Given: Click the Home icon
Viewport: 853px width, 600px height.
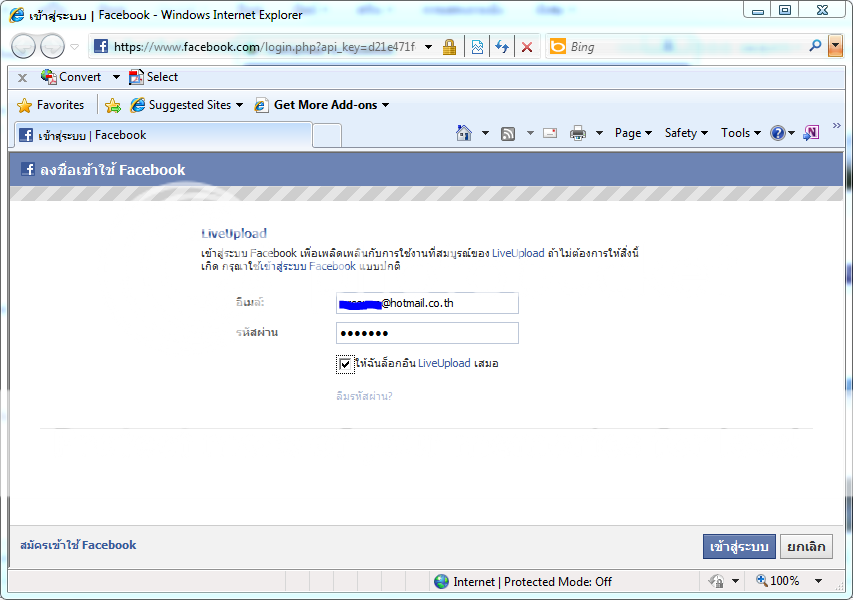Looking at the screenshot, I should [464, 133].
